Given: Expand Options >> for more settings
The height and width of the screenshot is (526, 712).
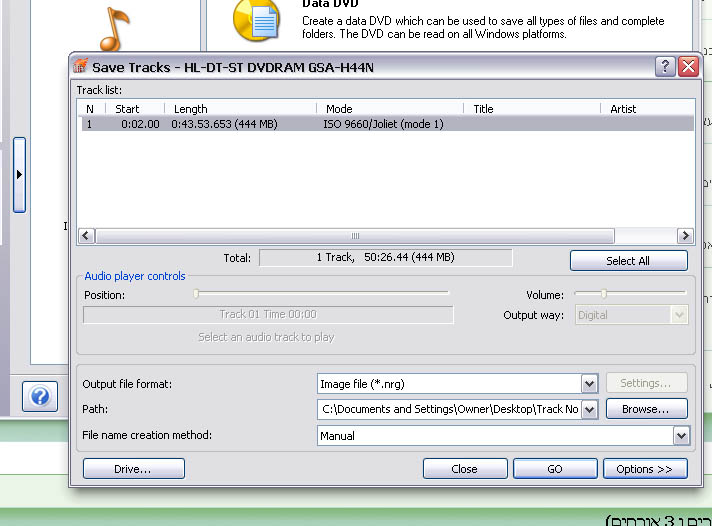Looking at the screenshot, I should pyautogui.click(x=645, y=469).
